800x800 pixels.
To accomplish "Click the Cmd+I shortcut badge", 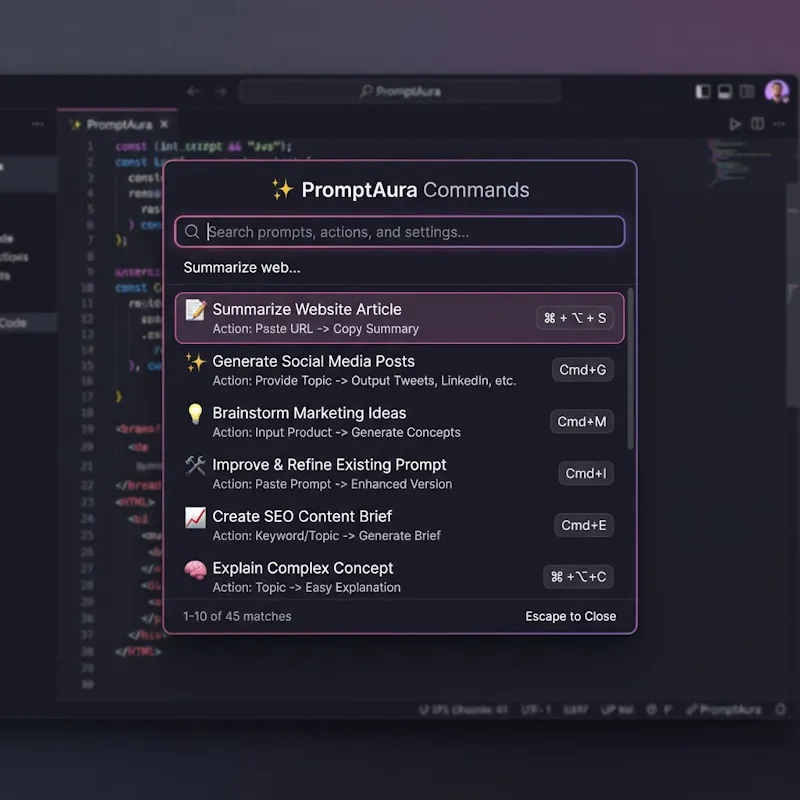I will coord(586,473).
